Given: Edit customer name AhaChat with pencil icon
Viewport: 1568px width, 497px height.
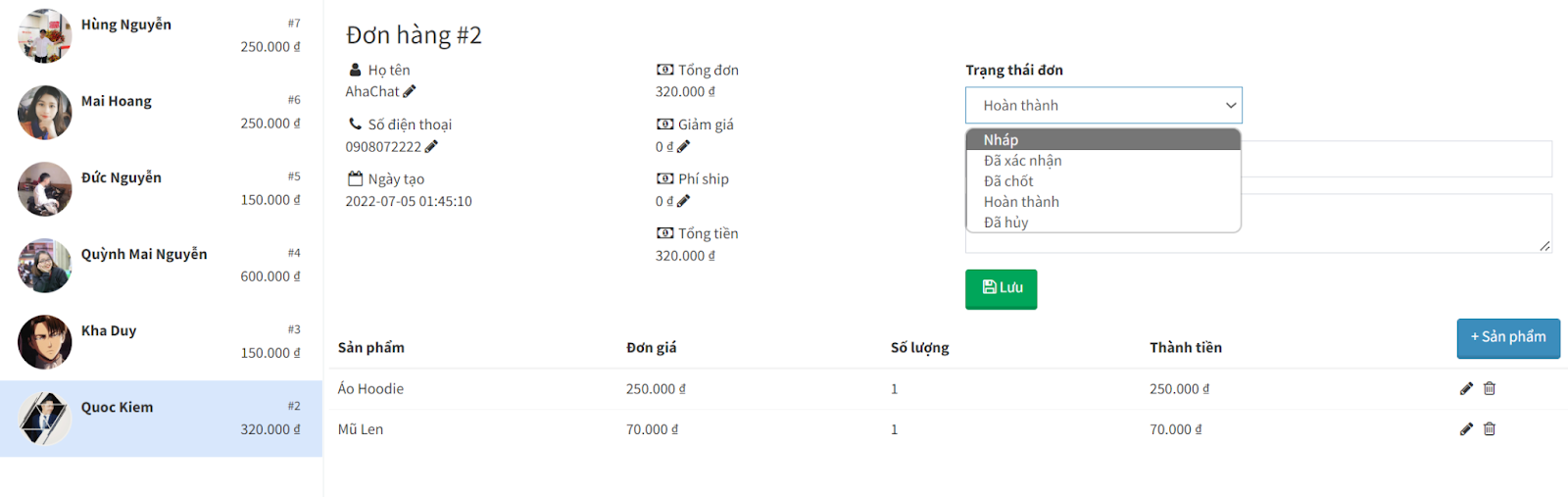Looking at the screenshot, I should 410,91.
